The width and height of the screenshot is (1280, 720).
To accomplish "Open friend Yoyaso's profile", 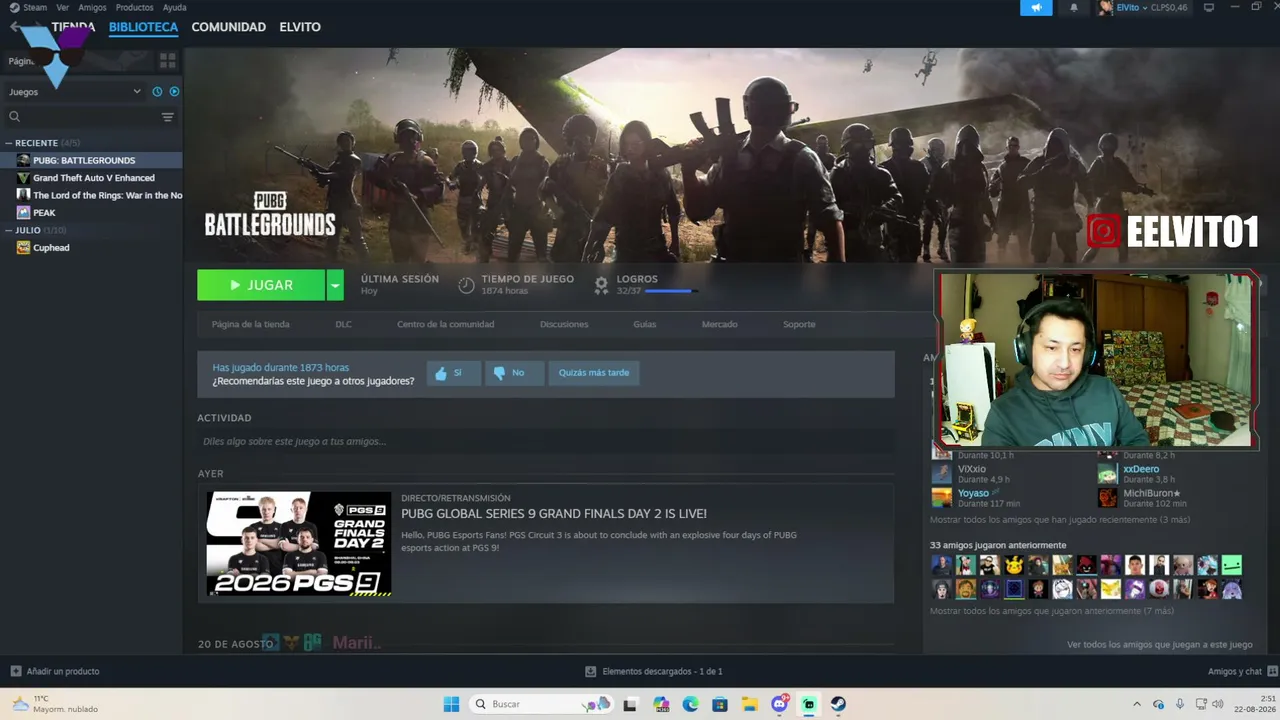I will tap(973, 493).
